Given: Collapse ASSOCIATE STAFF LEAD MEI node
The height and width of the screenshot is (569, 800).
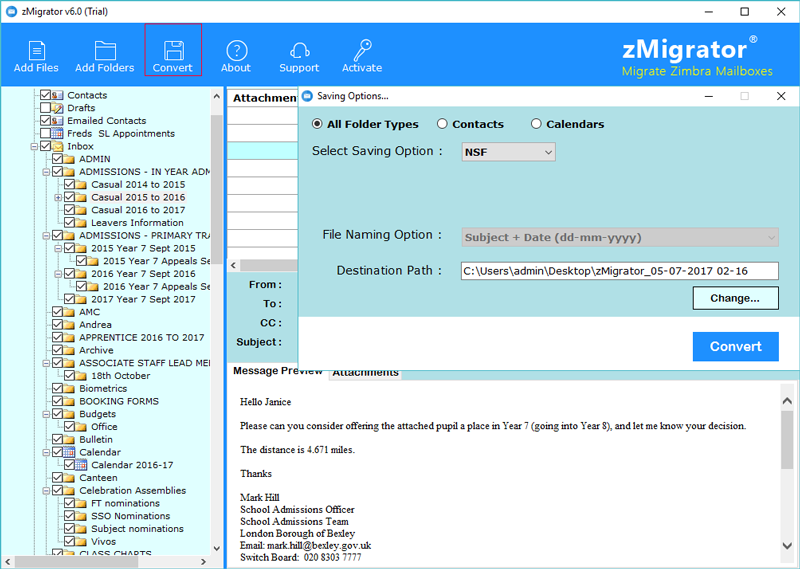Looking at the screenshot, I should [46, 363].
